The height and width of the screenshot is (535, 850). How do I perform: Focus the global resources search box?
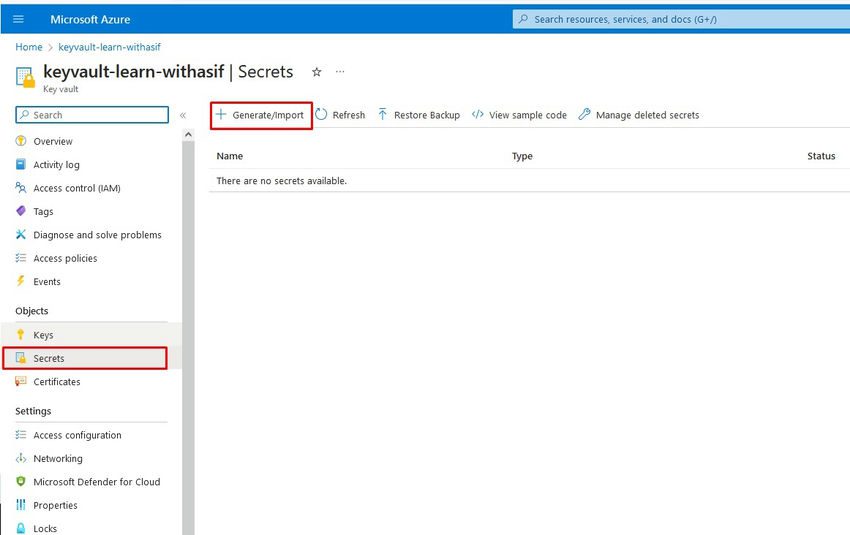[x=681, y=20]
